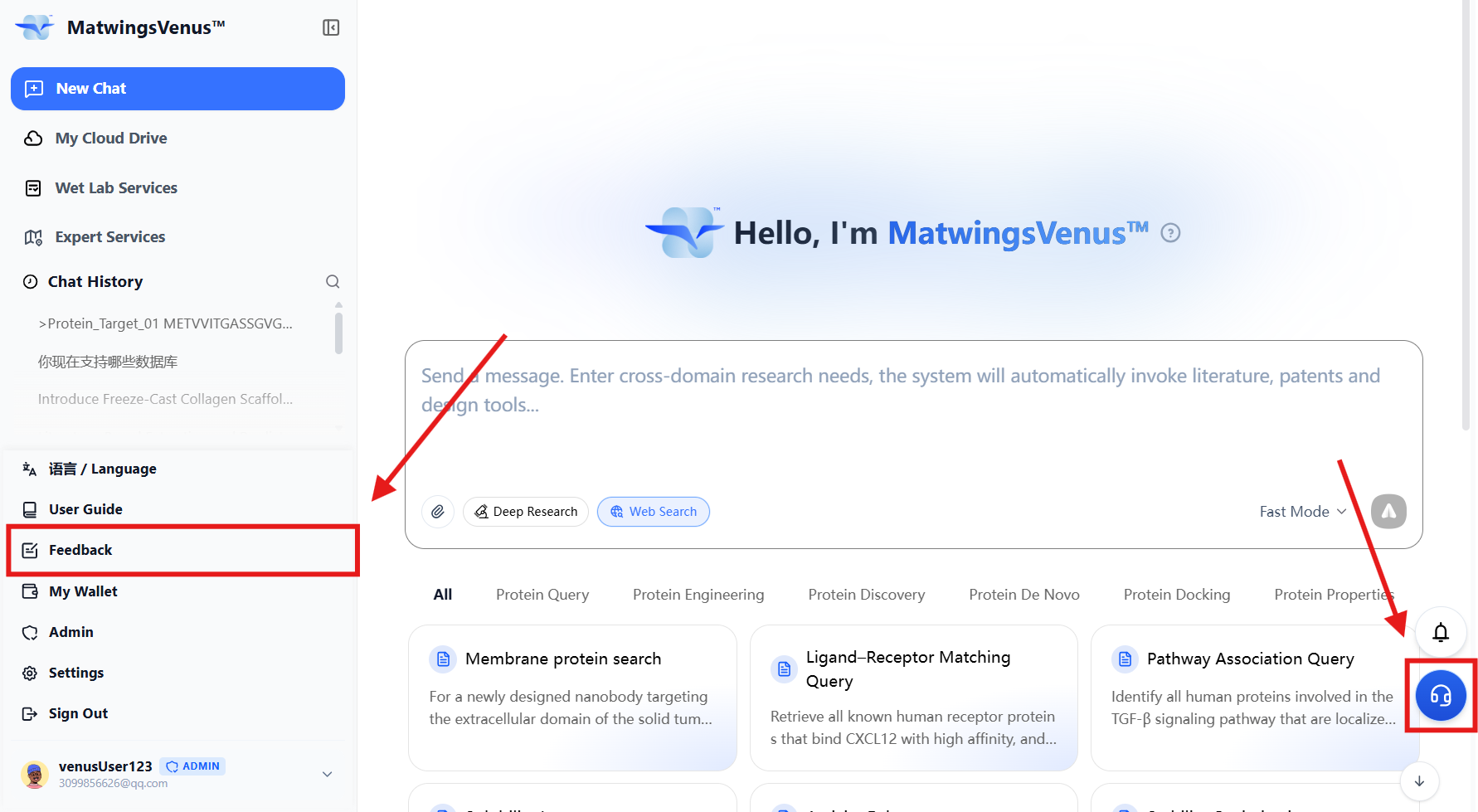Image resolution: width=1478 pixels, height=812 pixels.
Task: Click the main page vertical scrollbar
Action: coord(1466,216)
